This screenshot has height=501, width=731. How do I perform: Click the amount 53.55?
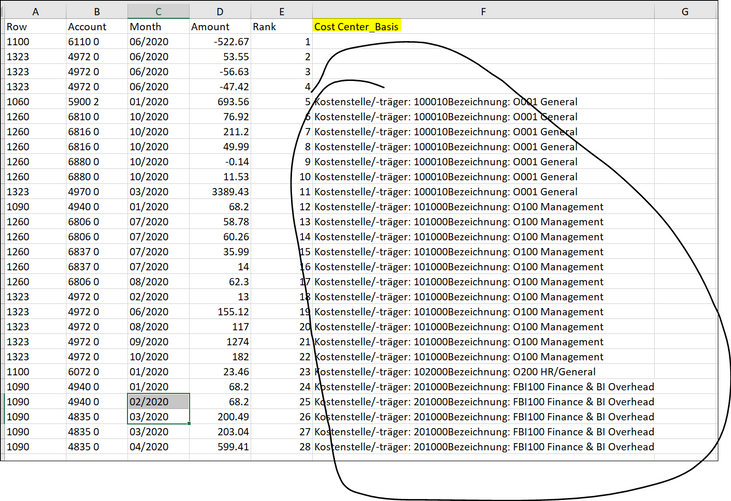[x=220, y=56]
